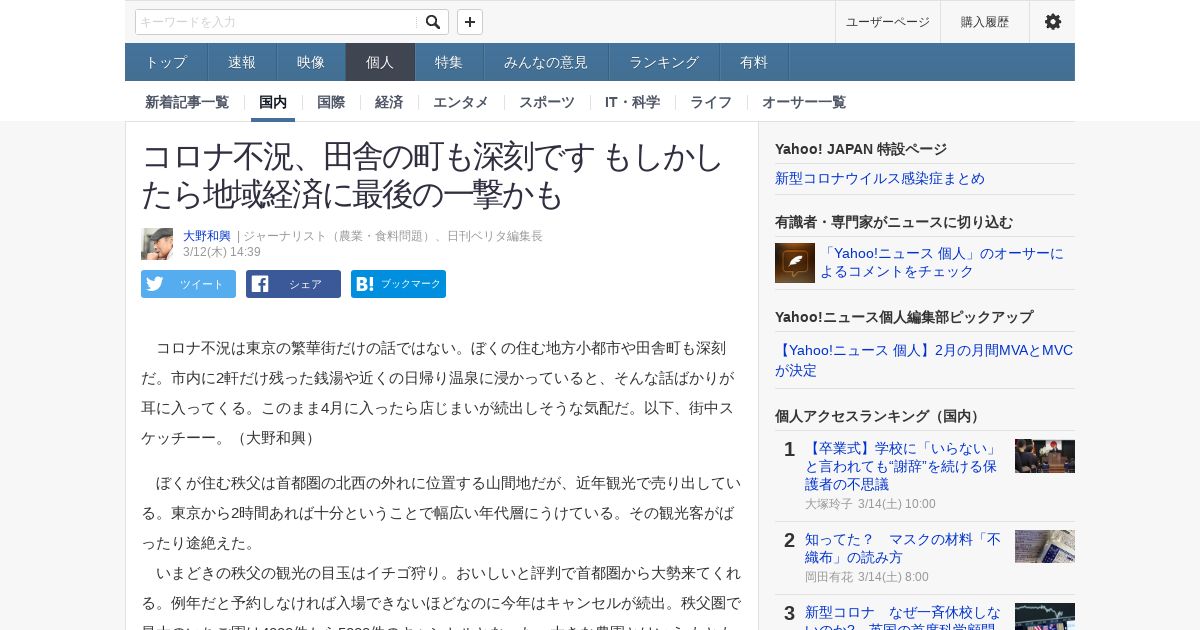
Task: Open ranking 3 新型コロナ 一斉休校 link
Action: point(903,616)
